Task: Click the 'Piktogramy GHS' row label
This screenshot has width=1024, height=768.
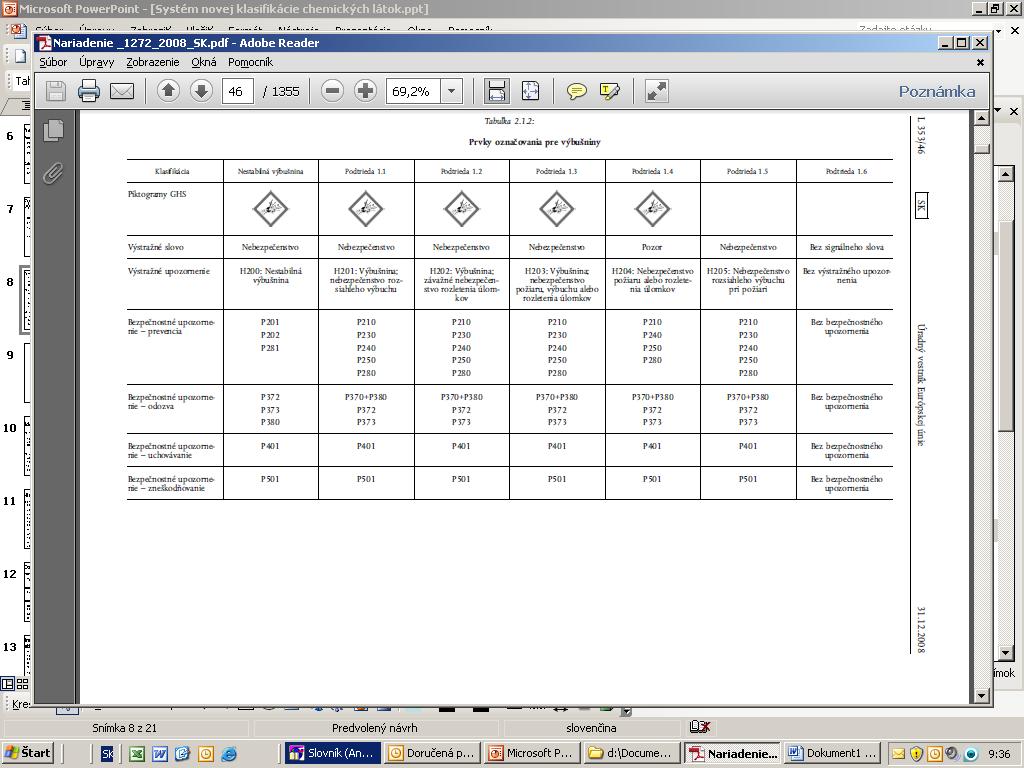Action: (157, 194)
